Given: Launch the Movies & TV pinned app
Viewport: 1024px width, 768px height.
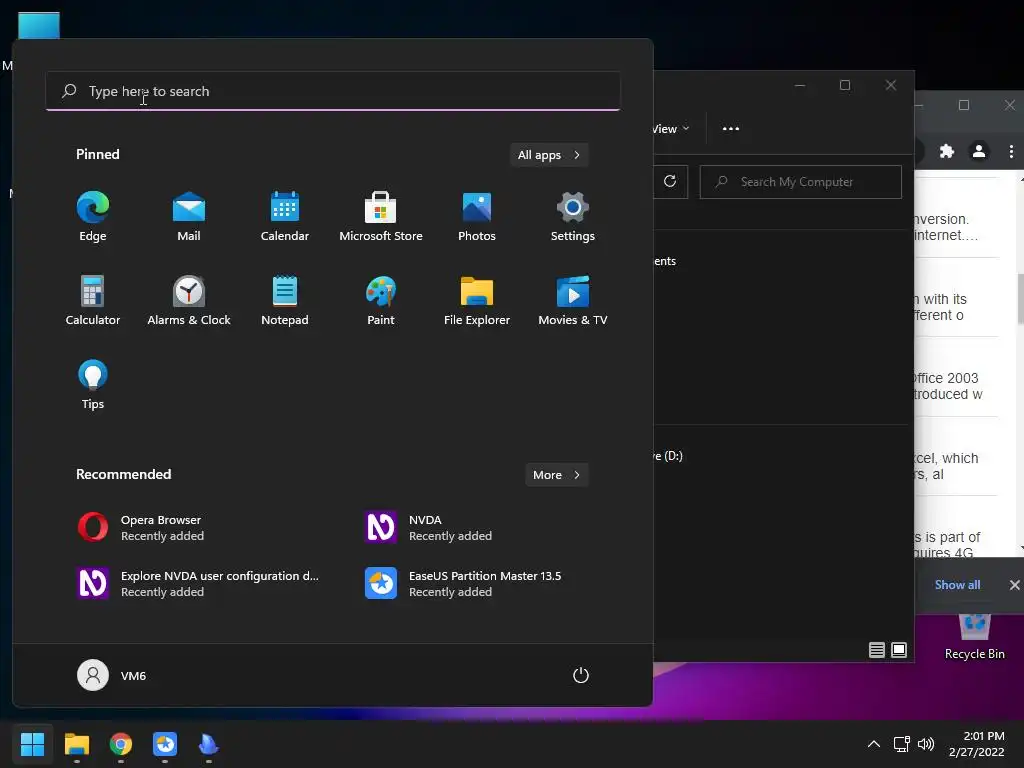Looking at the screenshot, I should point(573,300).
